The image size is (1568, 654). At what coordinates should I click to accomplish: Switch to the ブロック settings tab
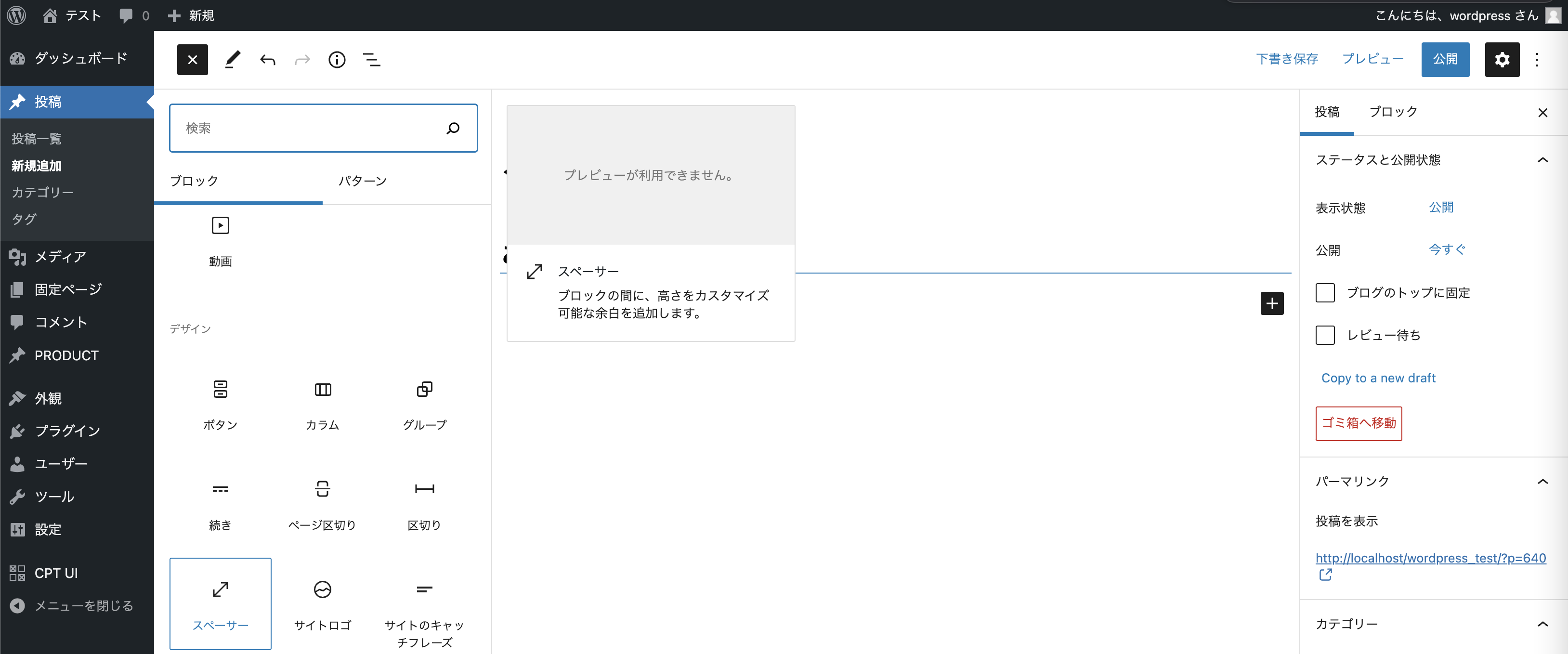(1393, 112)
